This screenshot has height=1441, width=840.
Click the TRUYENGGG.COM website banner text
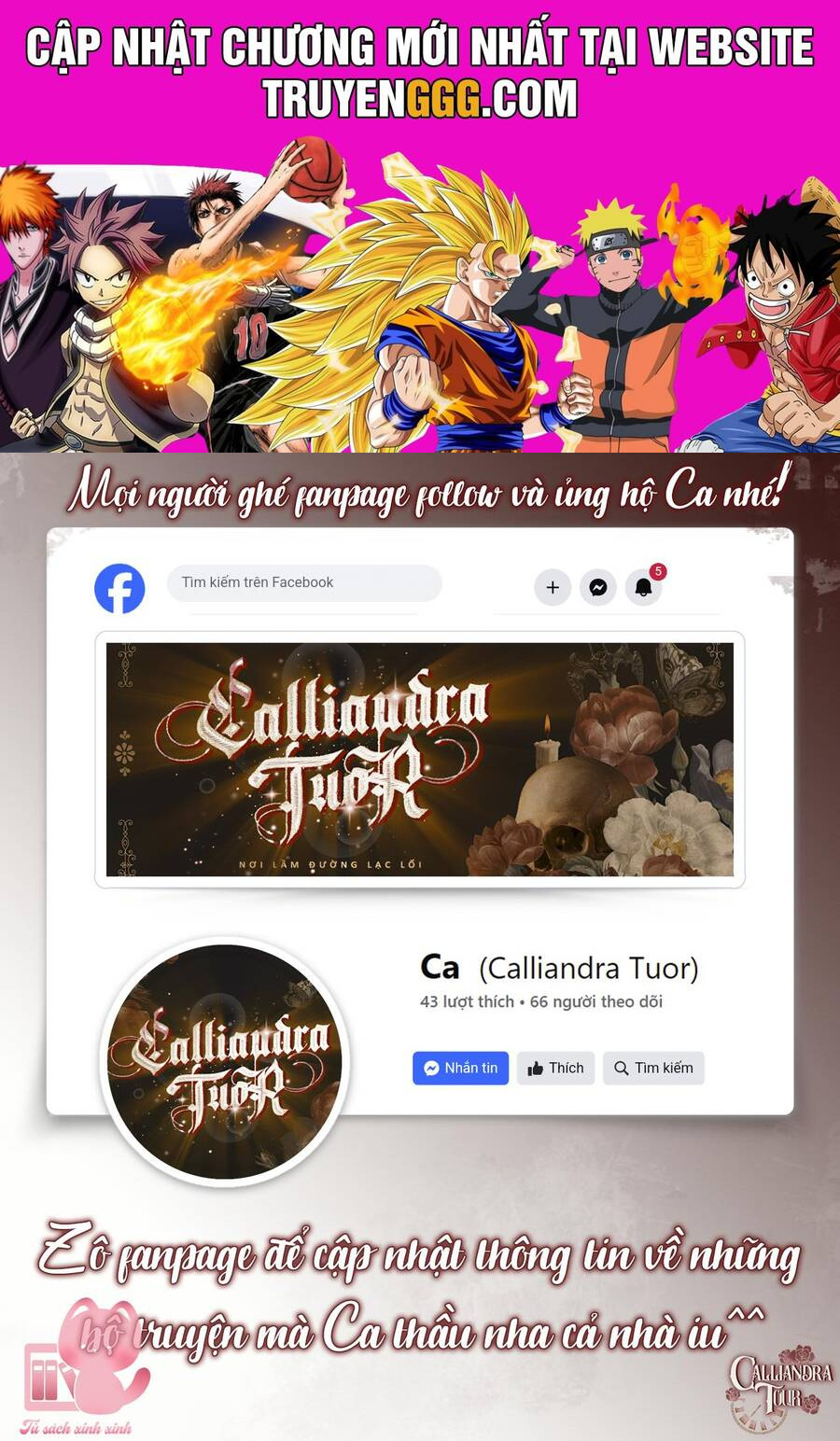click(420, 99)
